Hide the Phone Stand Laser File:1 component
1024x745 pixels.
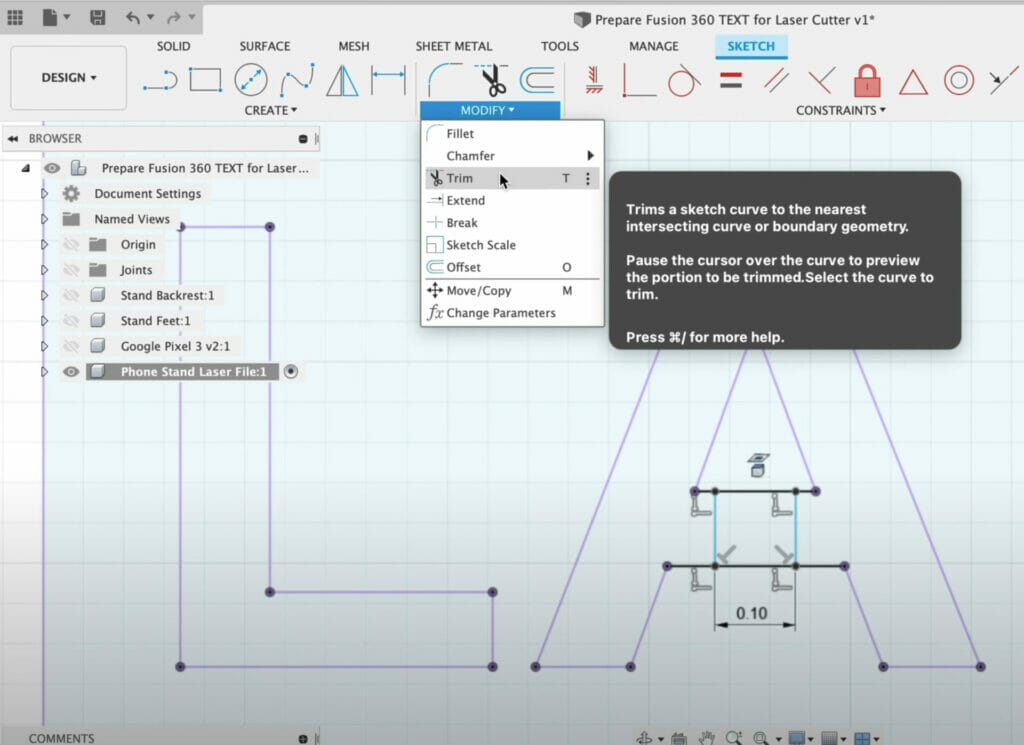coord(70,371)
